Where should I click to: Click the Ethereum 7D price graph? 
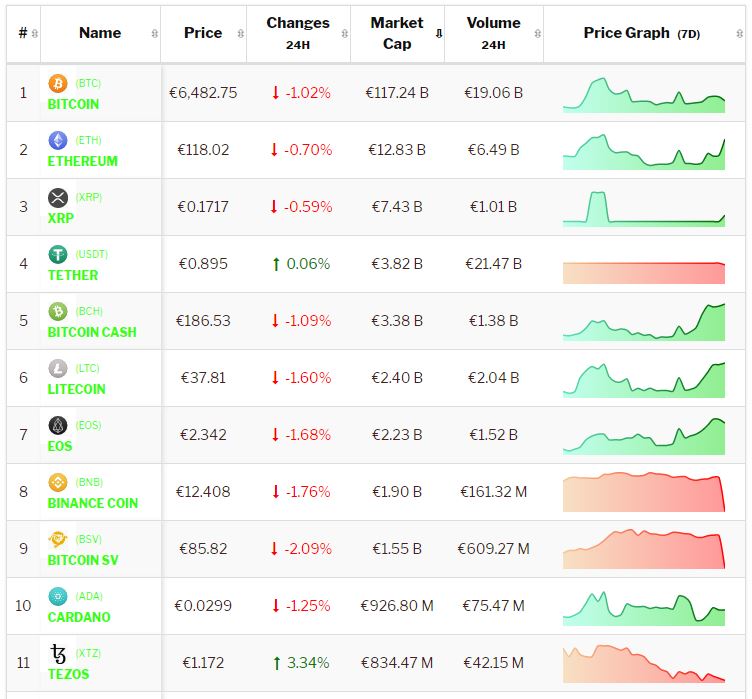[x=644, y=151]
